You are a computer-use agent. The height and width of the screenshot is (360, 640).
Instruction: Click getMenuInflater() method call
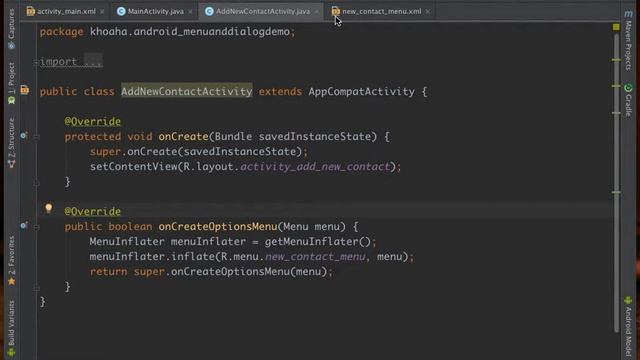click(318, 242)
